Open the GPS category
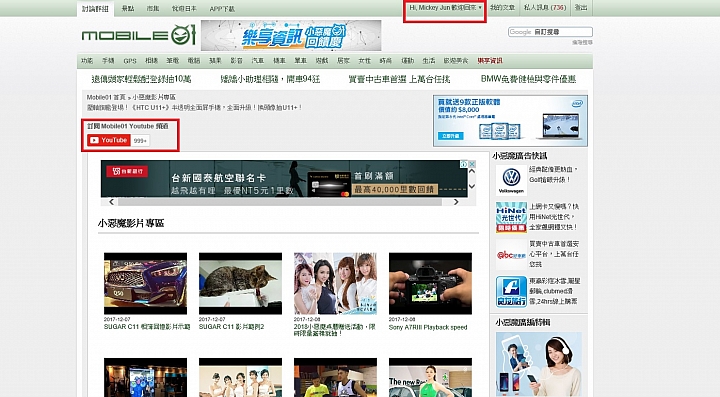 tap(130, 61)
